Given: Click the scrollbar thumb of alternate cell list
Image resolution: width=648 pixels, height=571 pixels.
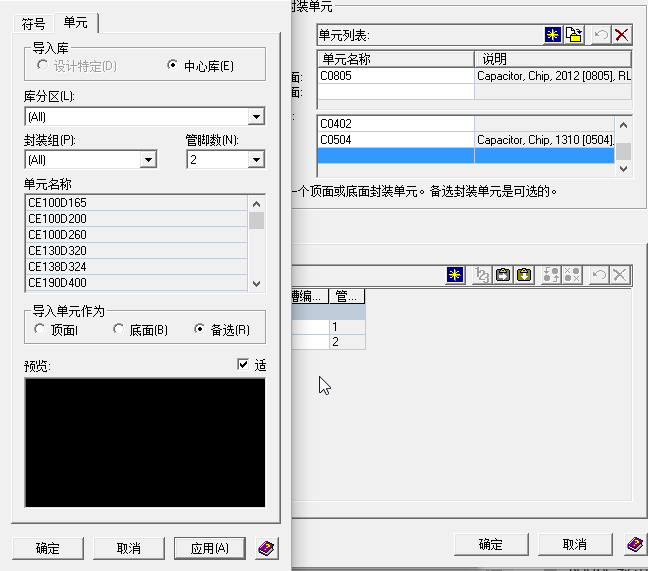Looking at the screenshot, I should 624,151.
